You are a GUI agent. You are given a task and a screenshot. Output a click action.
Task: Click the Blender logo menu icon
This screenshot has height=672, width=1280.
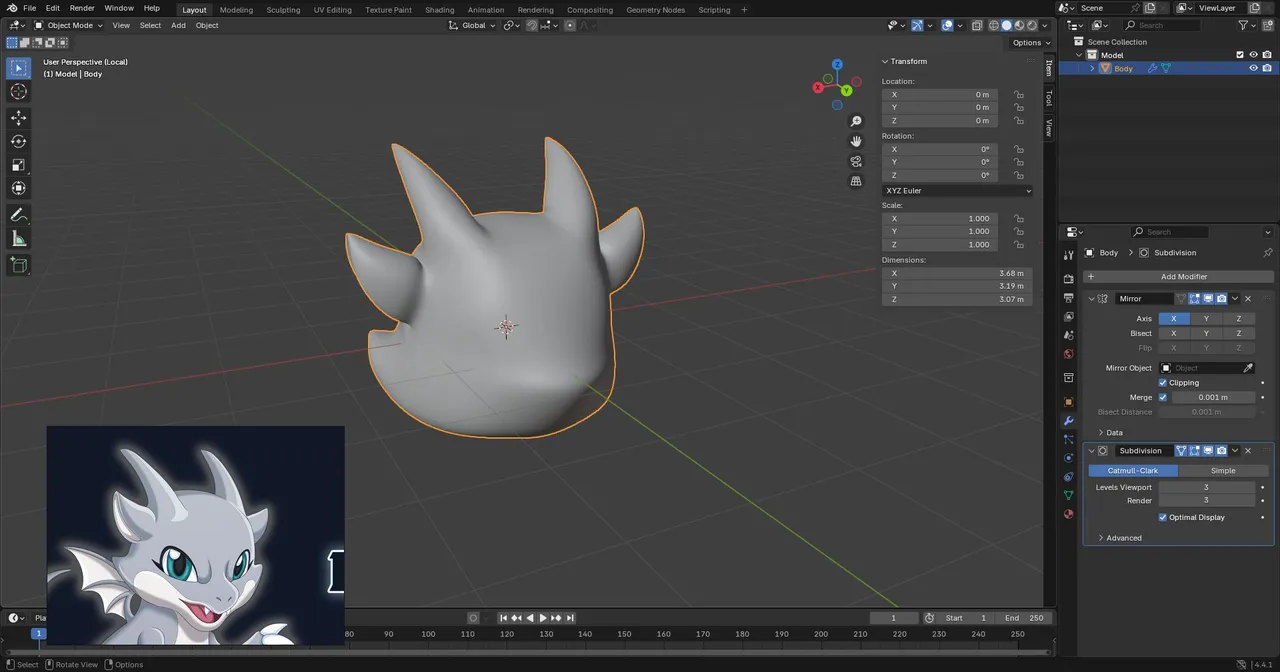point(10,8)
